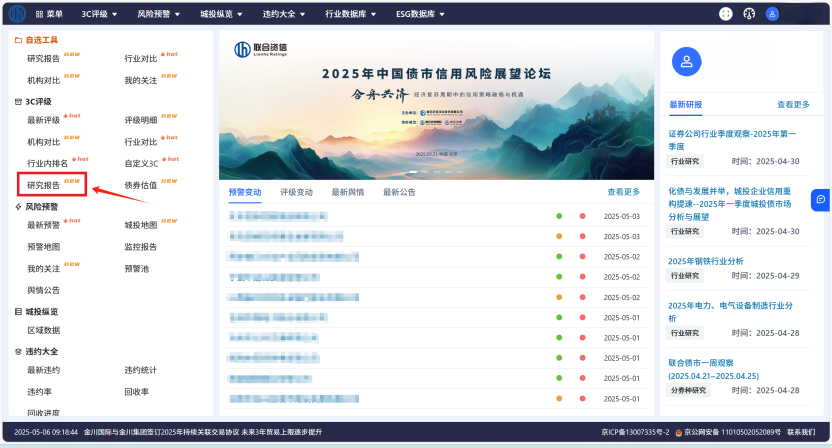Open 债券估值 in the sidebar
Screen dimensions: 832x448
coord(141,185)
